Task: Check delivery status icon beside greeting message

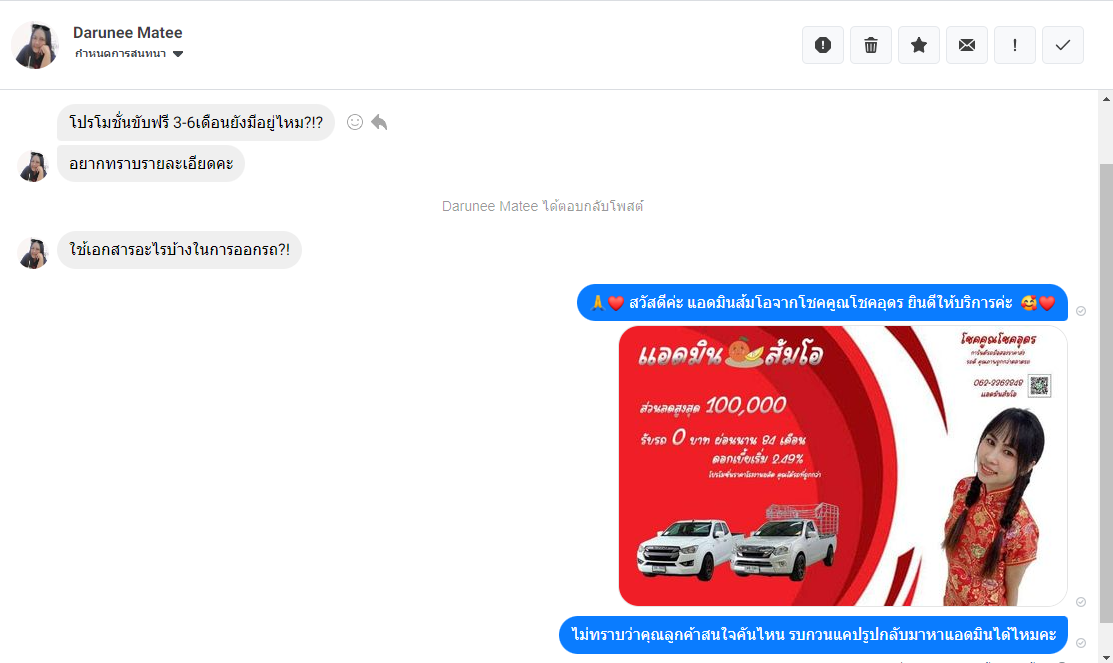Action: point(1080,311)
